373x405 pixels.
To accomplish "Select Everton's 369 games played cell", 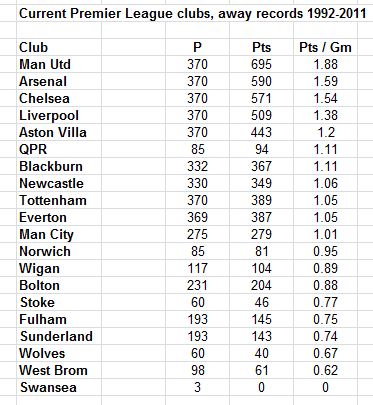I will click(x=197, y=217).
